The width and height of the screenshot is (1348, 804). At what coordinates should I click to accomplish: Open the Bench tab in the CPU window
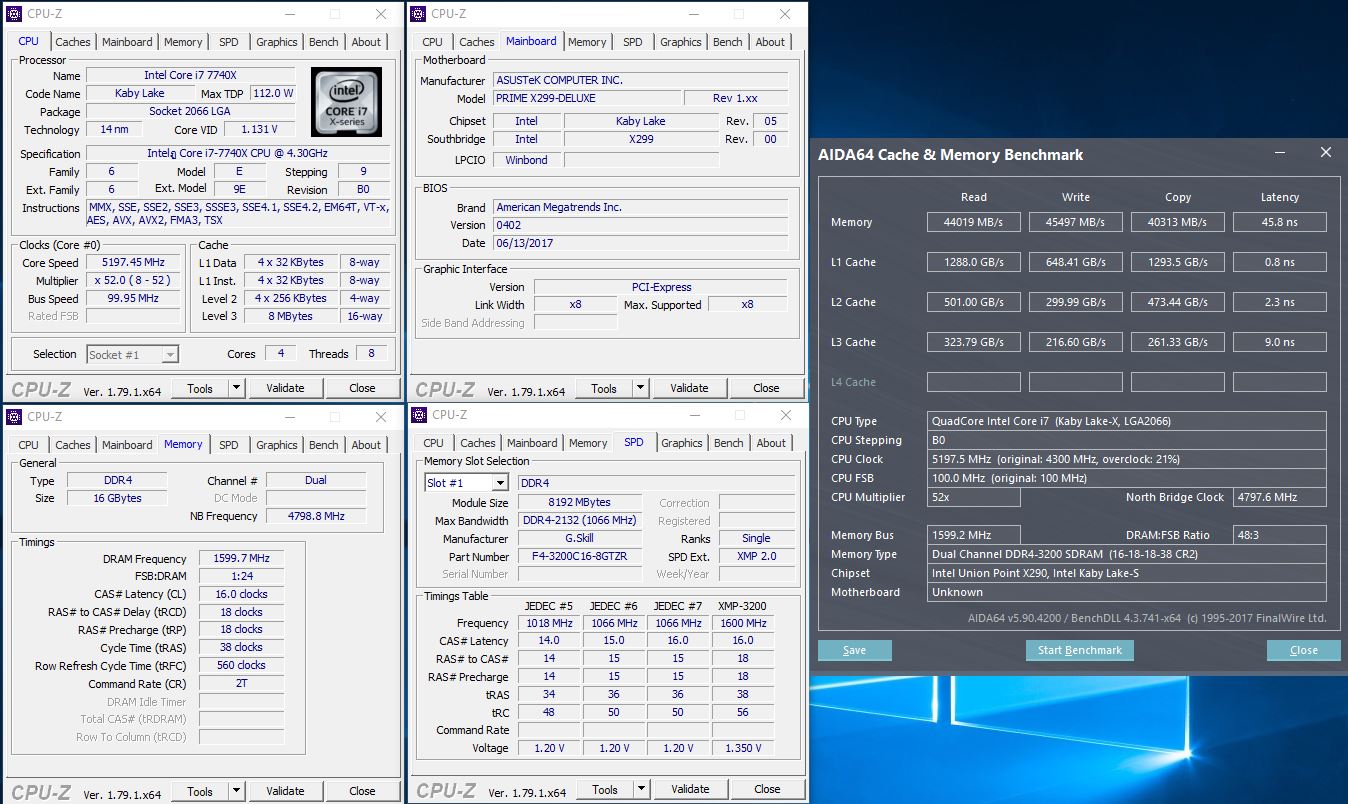[x=323, y=42]
